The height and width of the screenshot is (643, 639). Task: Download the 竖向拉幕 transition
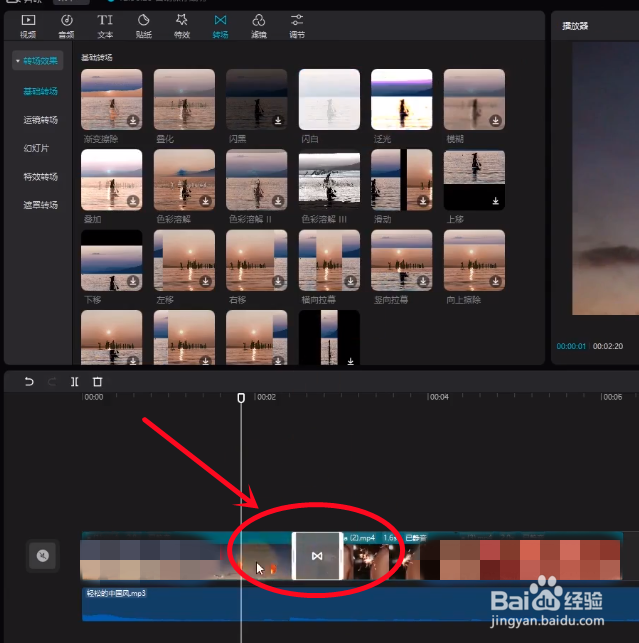tap(423, 281)
